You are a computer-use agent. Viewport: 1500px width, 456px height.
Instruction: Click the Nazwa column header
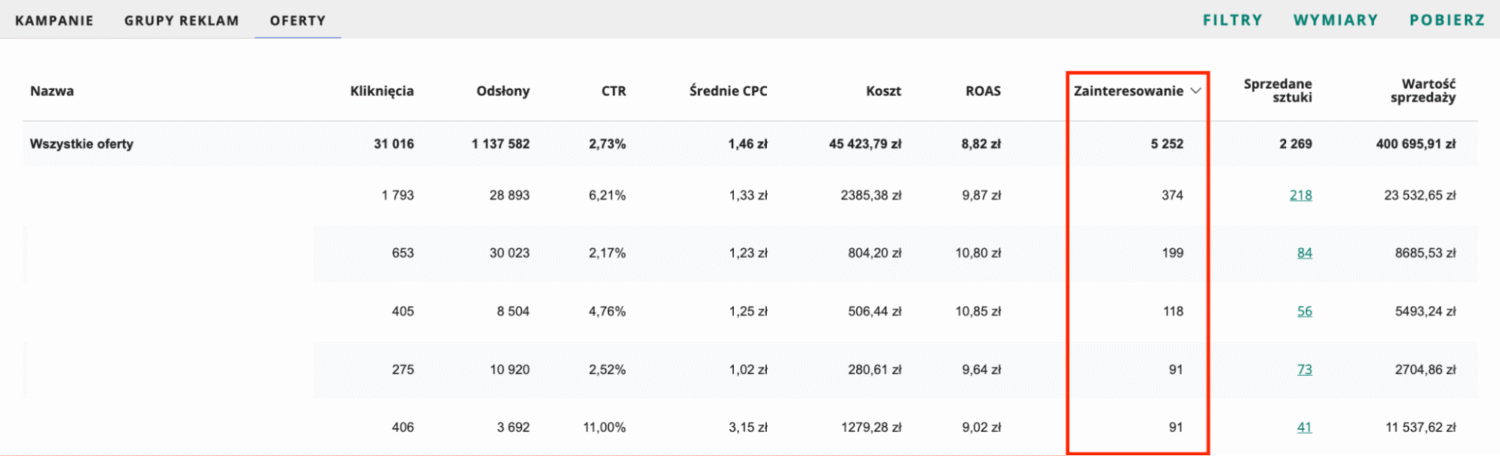point(52,91)
